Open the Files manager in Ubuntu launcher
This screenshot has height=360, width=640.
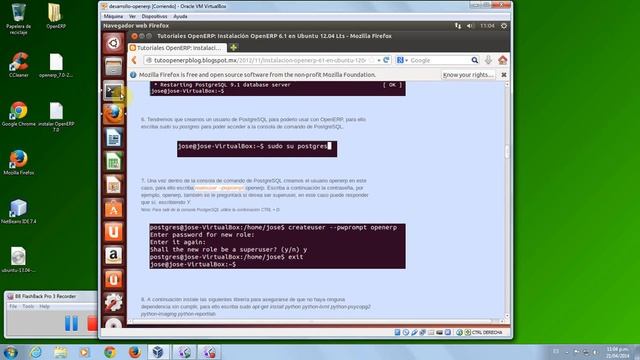[113, 67]
